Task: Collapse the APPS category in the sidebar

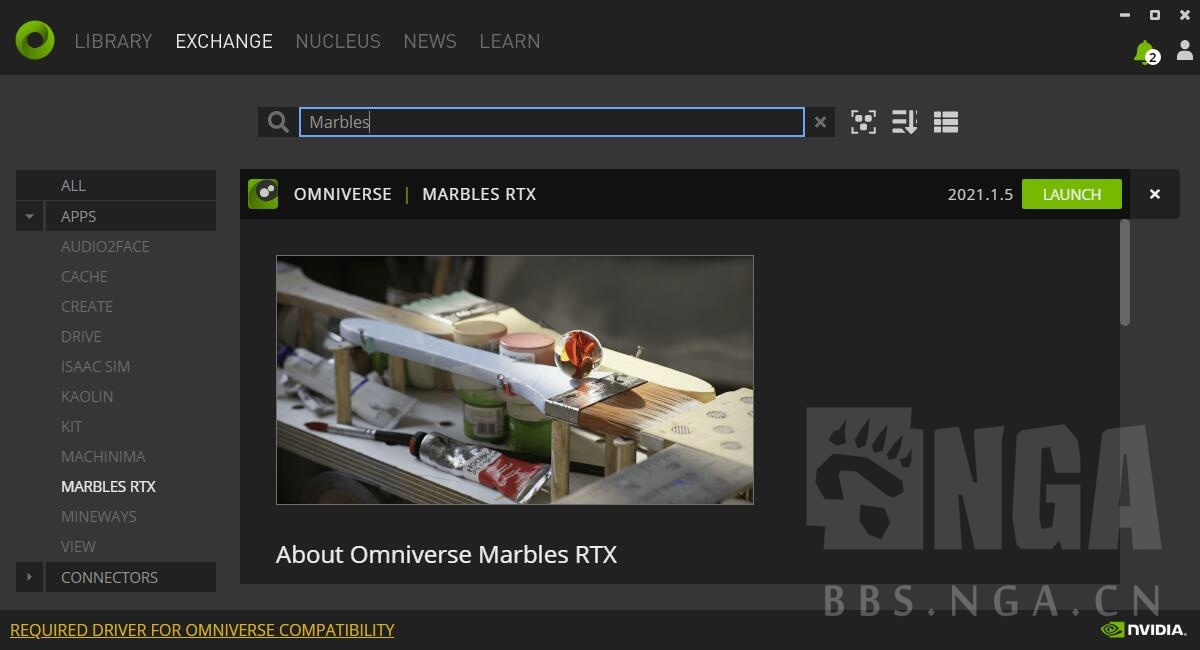Action: click(28, 215)
